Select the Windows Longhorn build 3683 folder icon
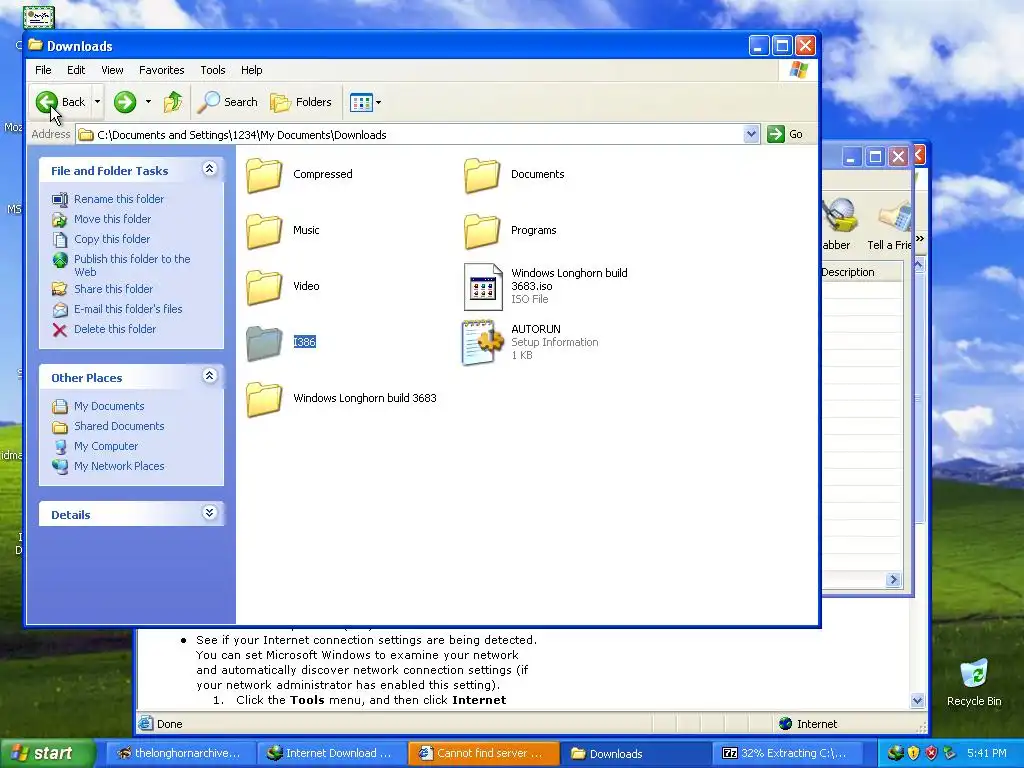1024x768 pixels. pos(264,399)
